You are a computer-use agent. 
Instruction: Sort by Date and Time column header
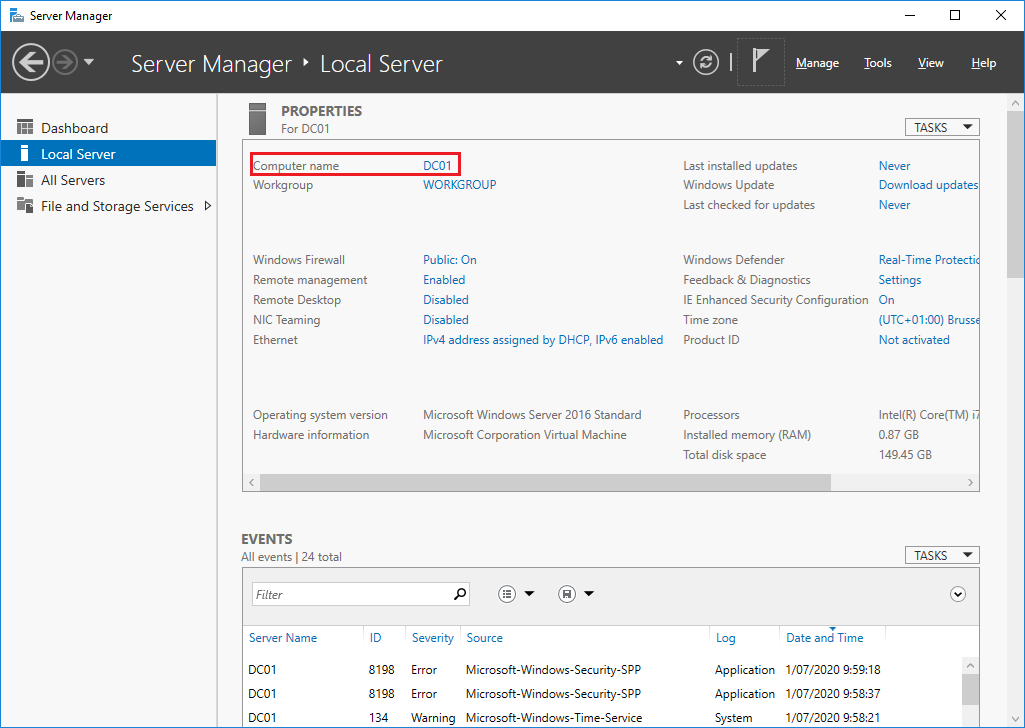(824, 638)
